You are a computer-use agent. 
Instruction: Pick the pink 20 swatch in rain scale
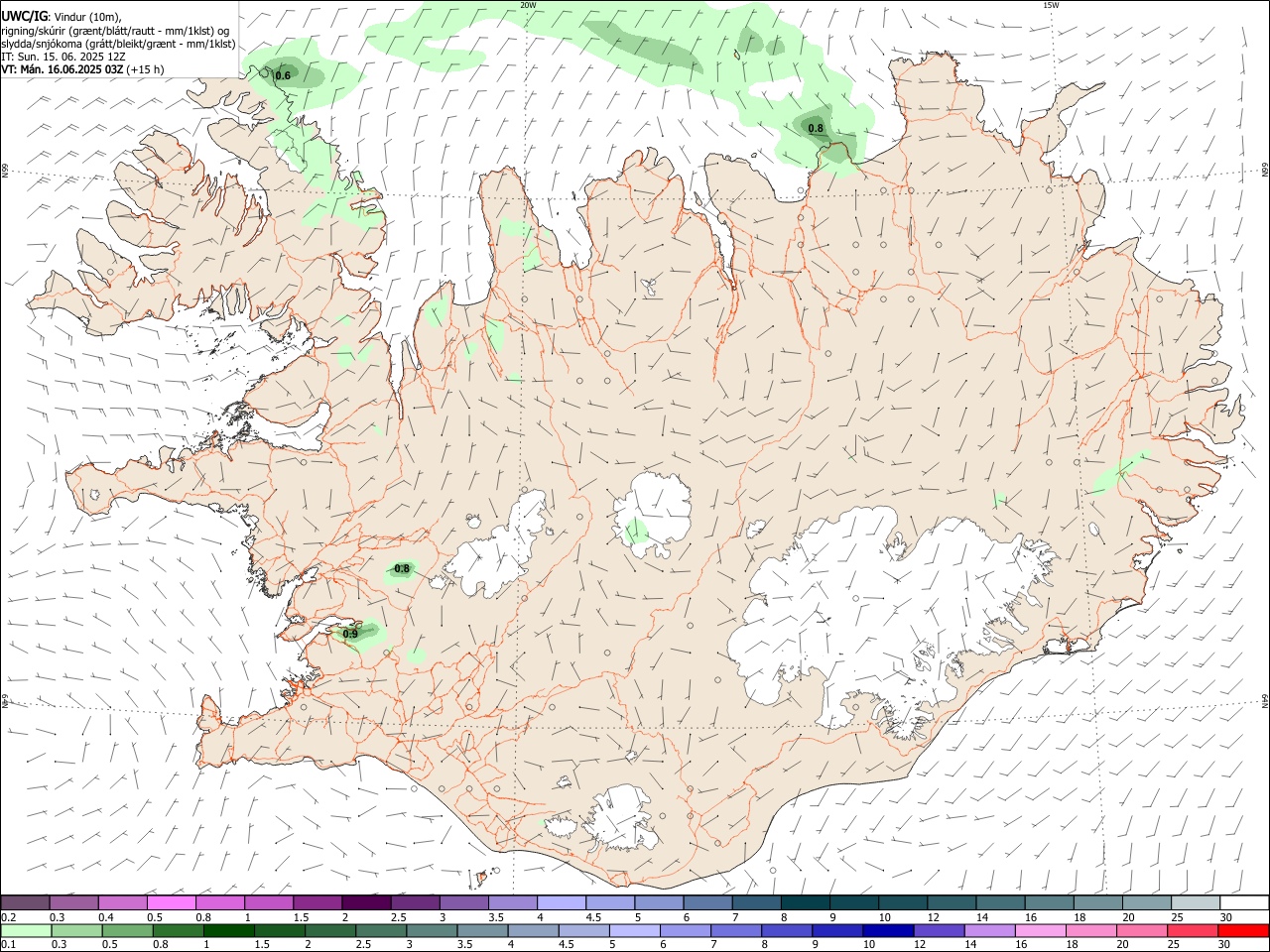tap(1141, 930)
